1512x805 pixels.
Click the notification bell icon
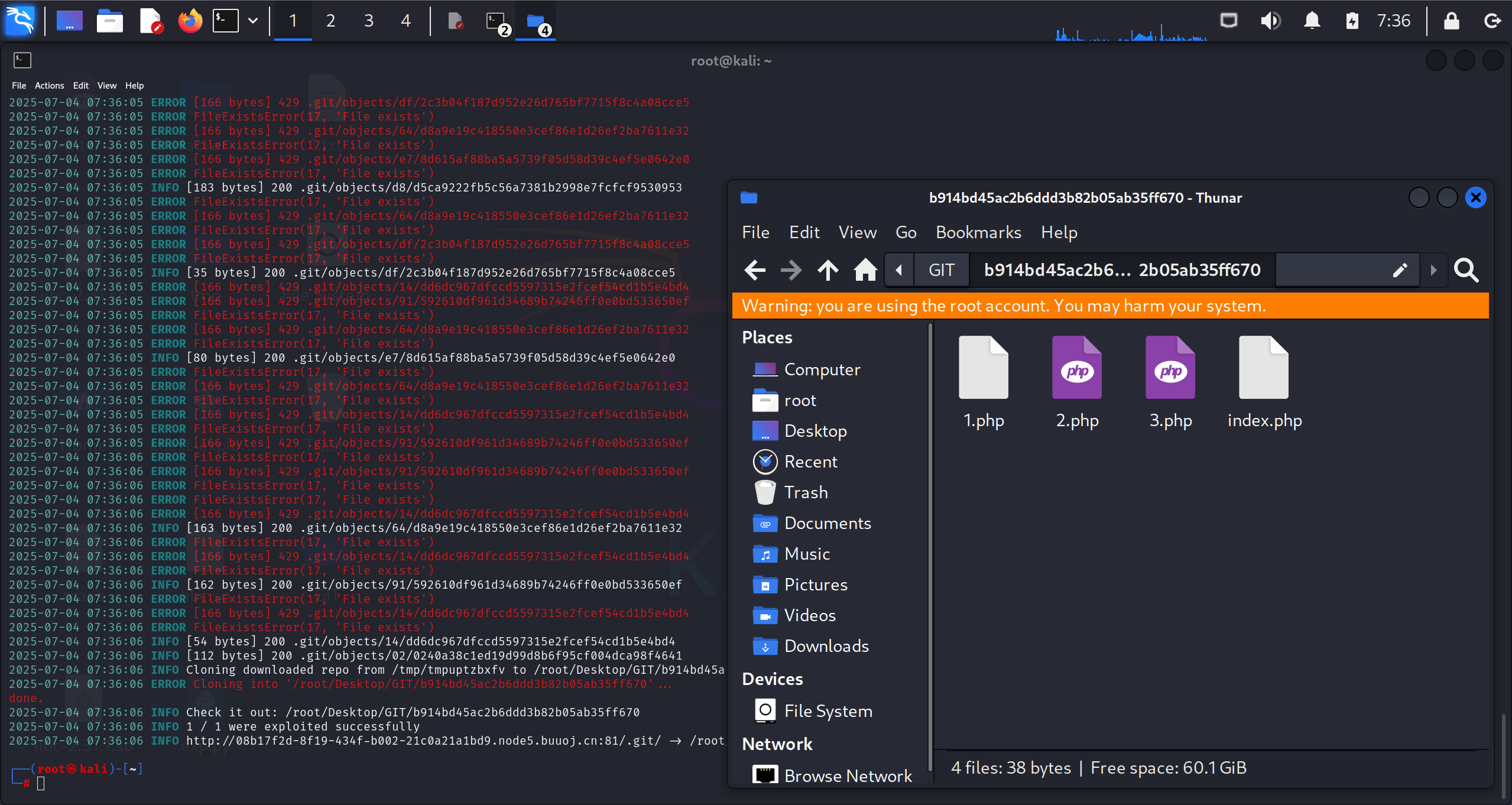click(x=1312, y=21)
